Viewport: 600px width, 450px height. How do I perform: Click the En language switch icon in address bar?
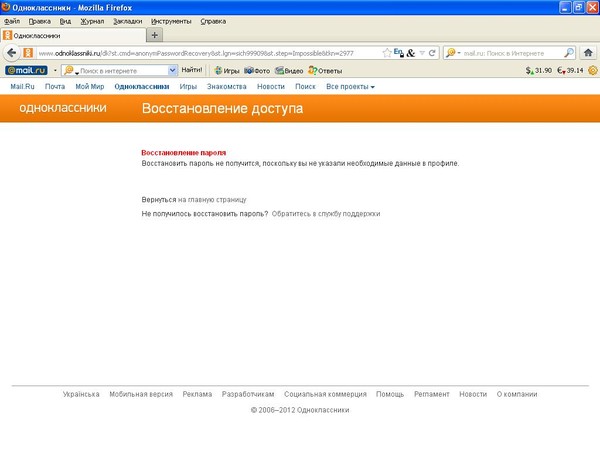399,53
